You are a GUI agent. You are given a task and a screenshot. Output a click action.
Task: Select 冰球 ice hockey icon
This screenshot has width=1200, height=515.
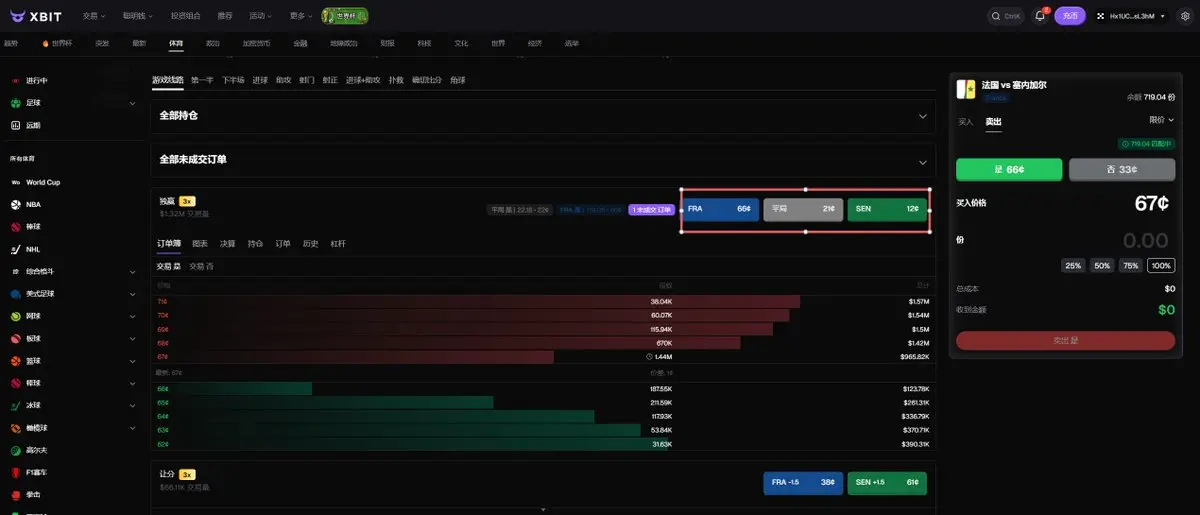(x=16, y=405)
